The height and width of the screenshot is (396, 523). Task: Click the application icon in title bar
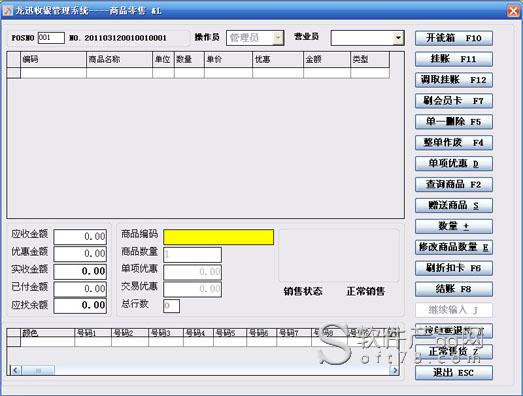pyautogui.click(x=8, y=11)
